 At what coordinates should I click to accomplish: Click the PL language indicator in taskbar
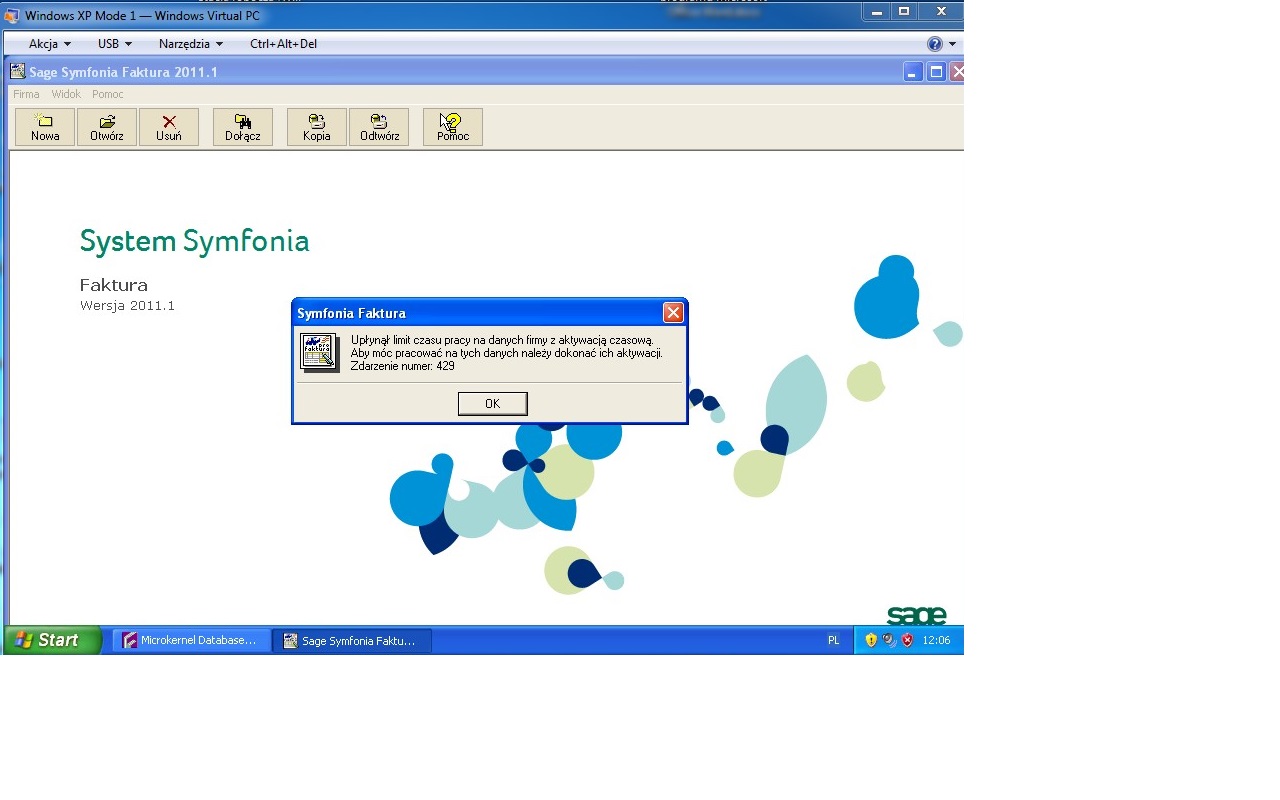click(x=834, y=640)
